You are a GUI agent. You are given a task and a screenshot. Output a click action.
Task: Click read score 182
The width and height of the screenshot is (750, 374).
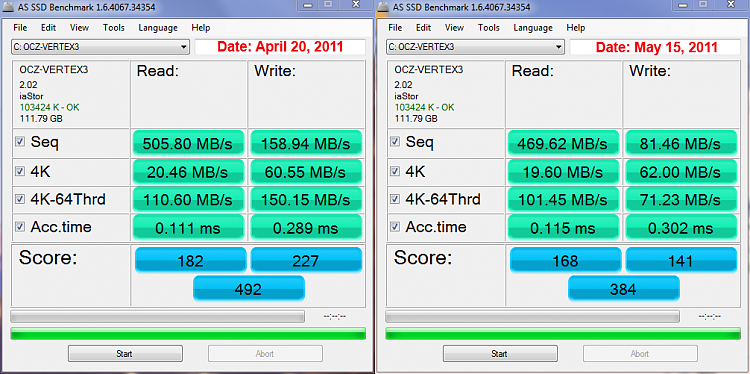click(x=190, y=260)
